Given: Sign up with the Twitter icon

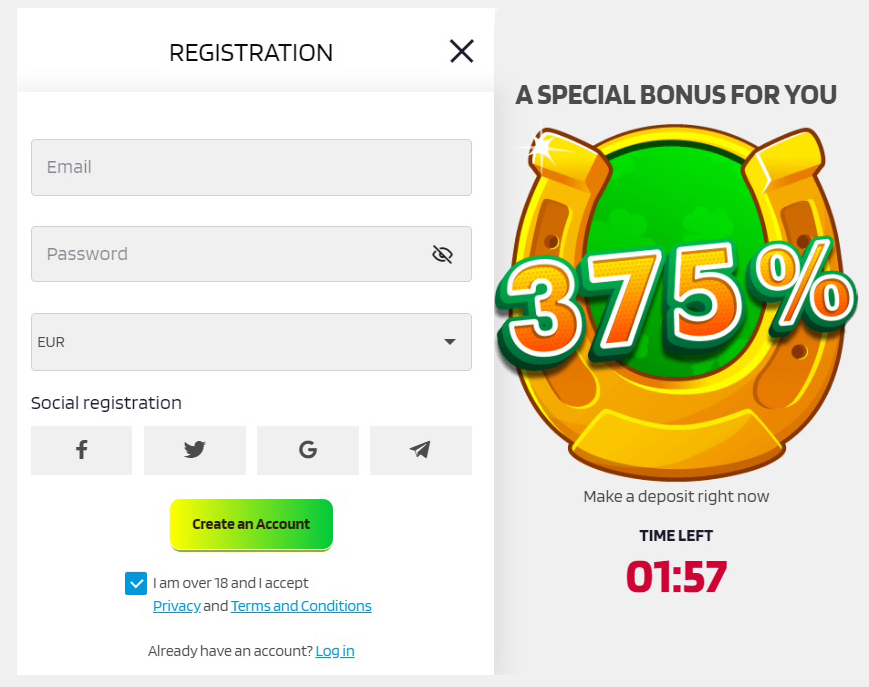Looking at the screenshot, I should click(x=194, y=450).
